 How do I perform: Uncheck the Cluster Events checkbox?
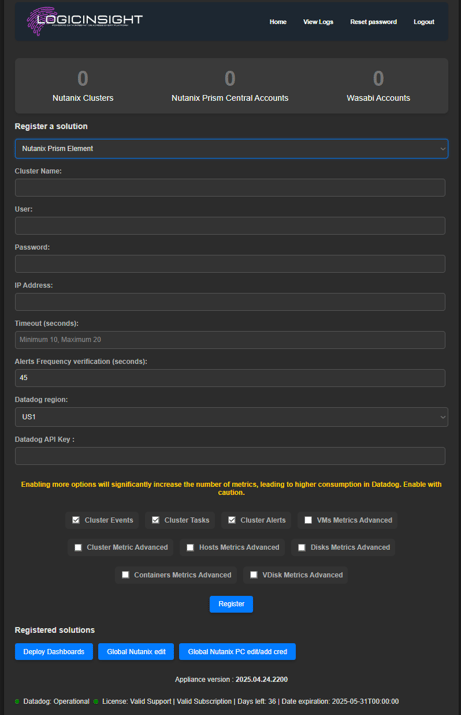click(76, 520)
